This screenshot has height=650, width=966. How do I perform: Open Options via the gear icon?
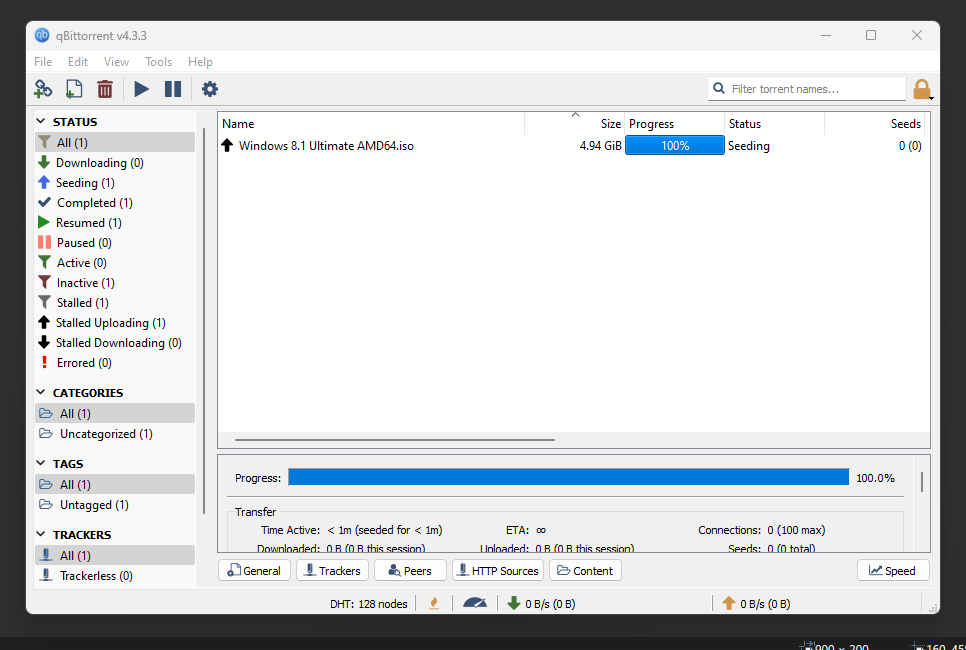210,89
